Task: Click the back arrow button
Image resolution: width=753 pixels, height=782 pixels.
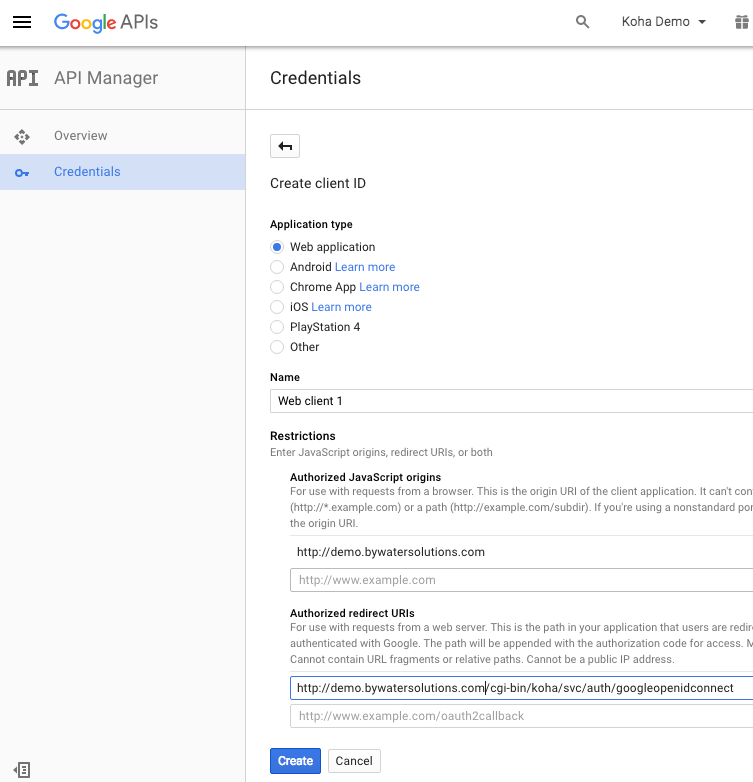Action: click(x=285, y=146)
